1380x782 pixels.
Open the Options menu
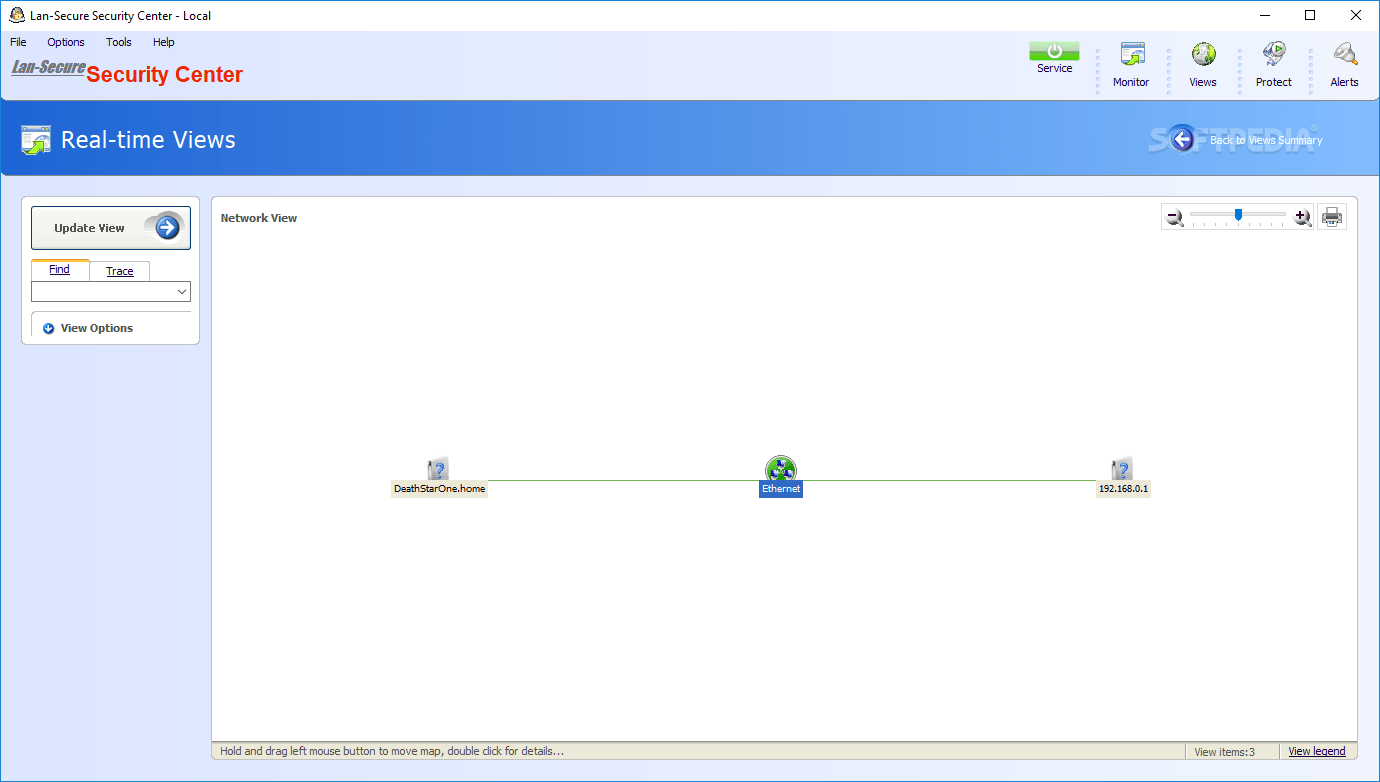pyautogui.click(x=66, y=42)
